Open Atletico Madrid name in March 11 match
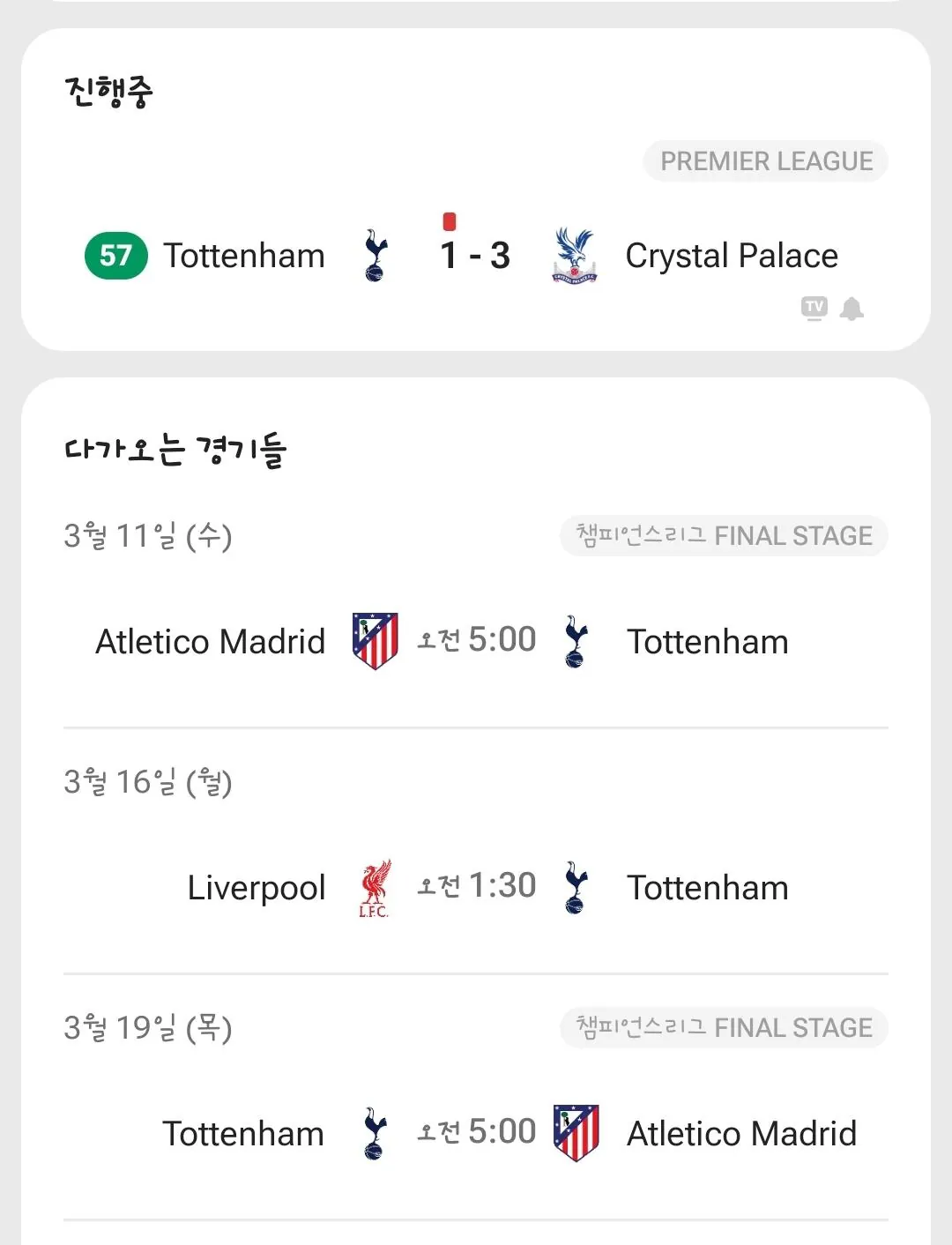 pos(210,642)
